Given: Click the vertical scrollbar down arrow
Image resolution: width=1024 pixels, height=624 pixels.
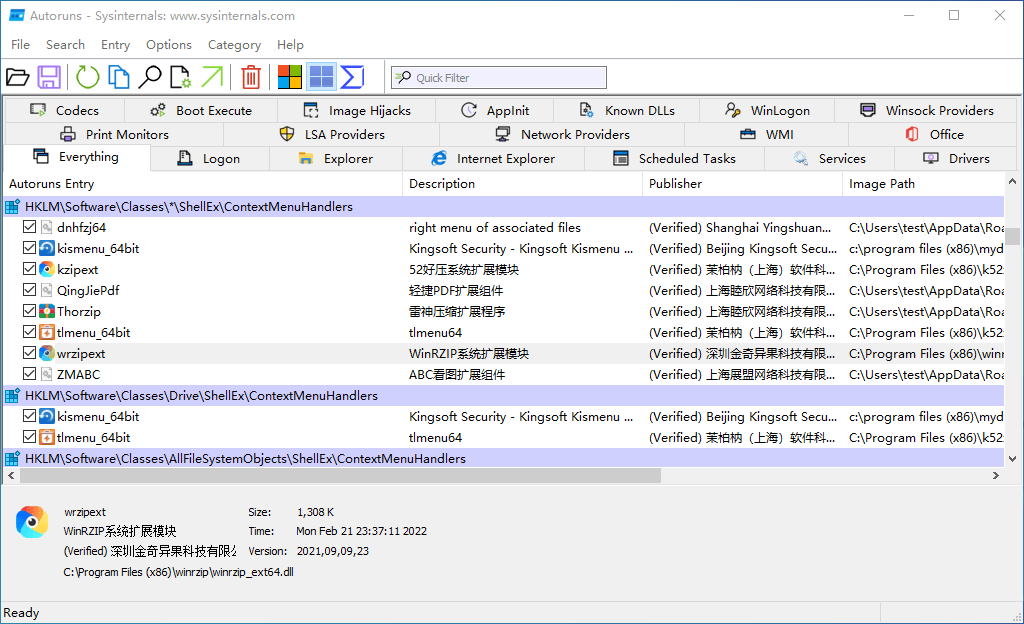Looking at the screenshot, I should click(x=1012, y=459).
